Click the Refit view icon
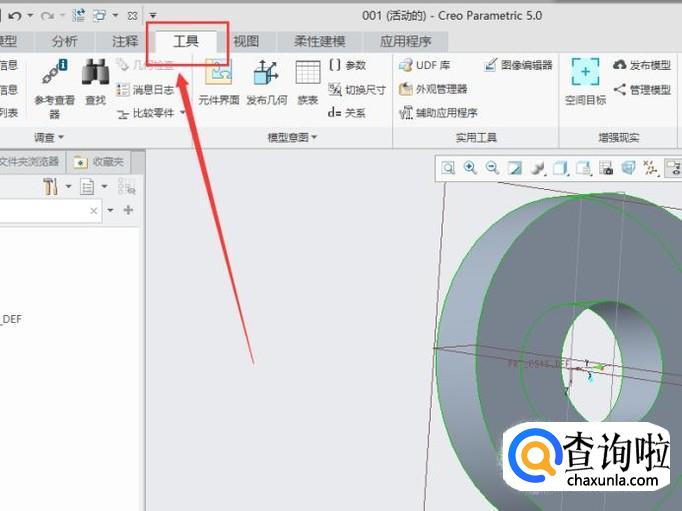This screenshot has height=511, width=682. [448, 168]
